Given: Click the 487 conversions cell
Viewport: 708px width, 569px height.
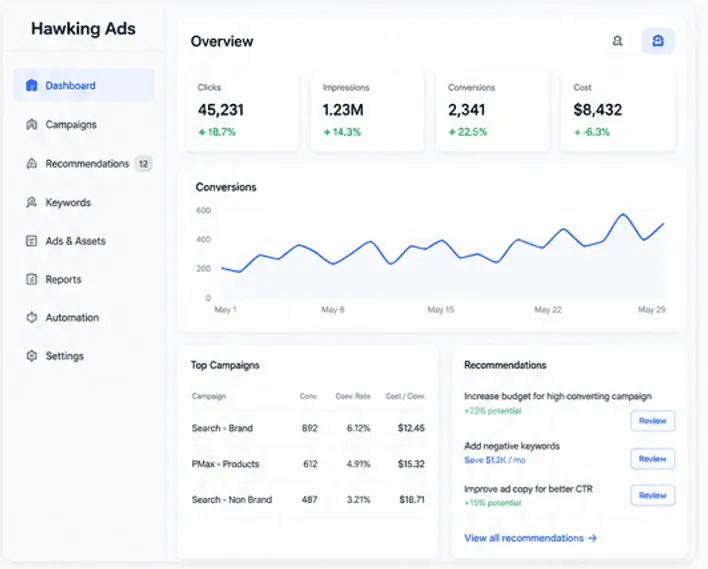Looking at the screenshot, I should click(x=310, y=499).
